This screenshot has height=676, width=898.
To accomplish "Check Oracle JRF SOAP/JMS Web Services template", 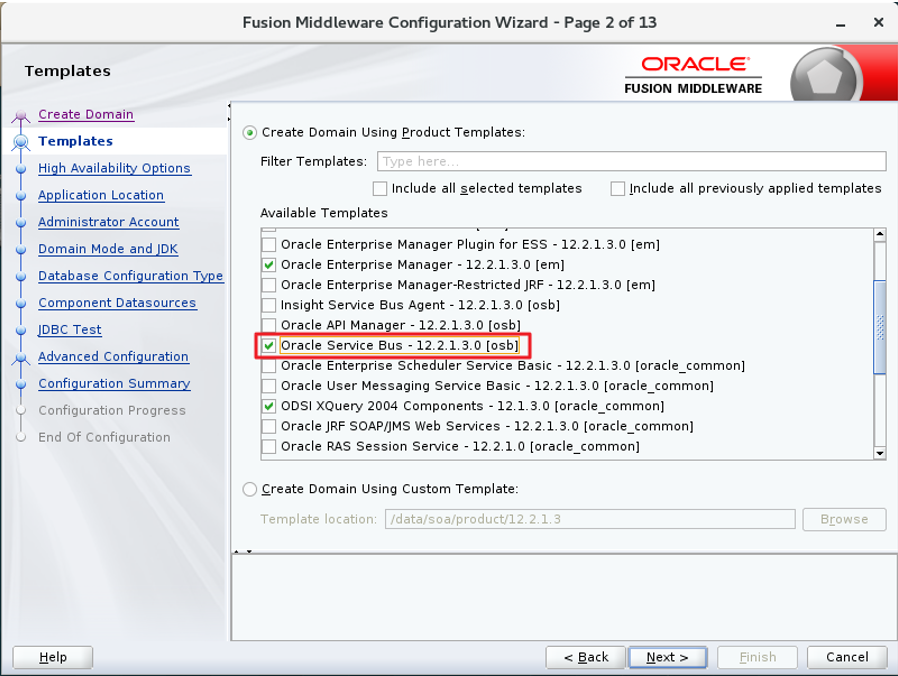I will pyautogui.click(x=269, y=426).
